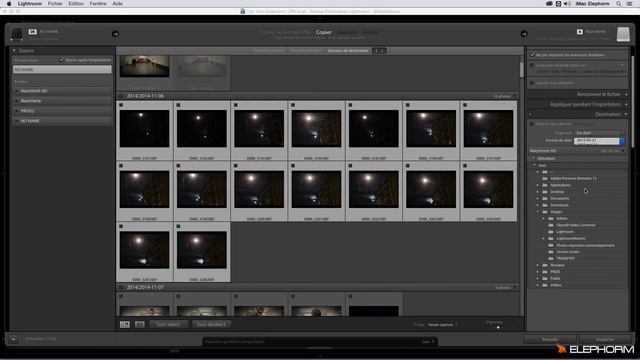Viewport: 640px width, 360px height.
Task: Click the destination hard drive icon
Action: coord(623,34)
